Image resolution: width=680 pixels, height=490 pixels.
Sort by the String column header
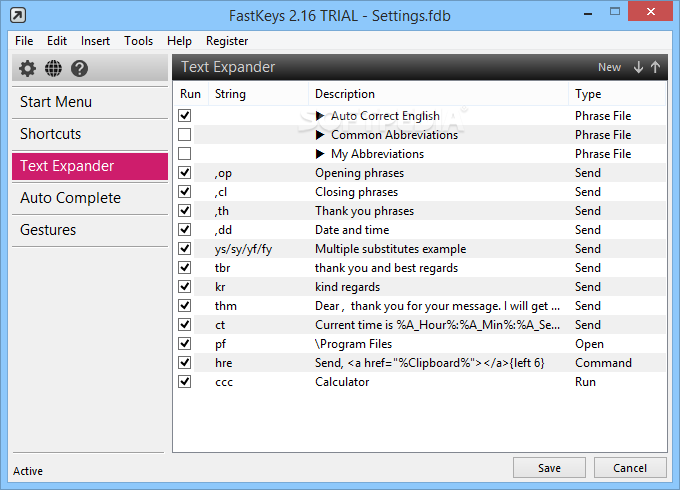click(258, 94)
